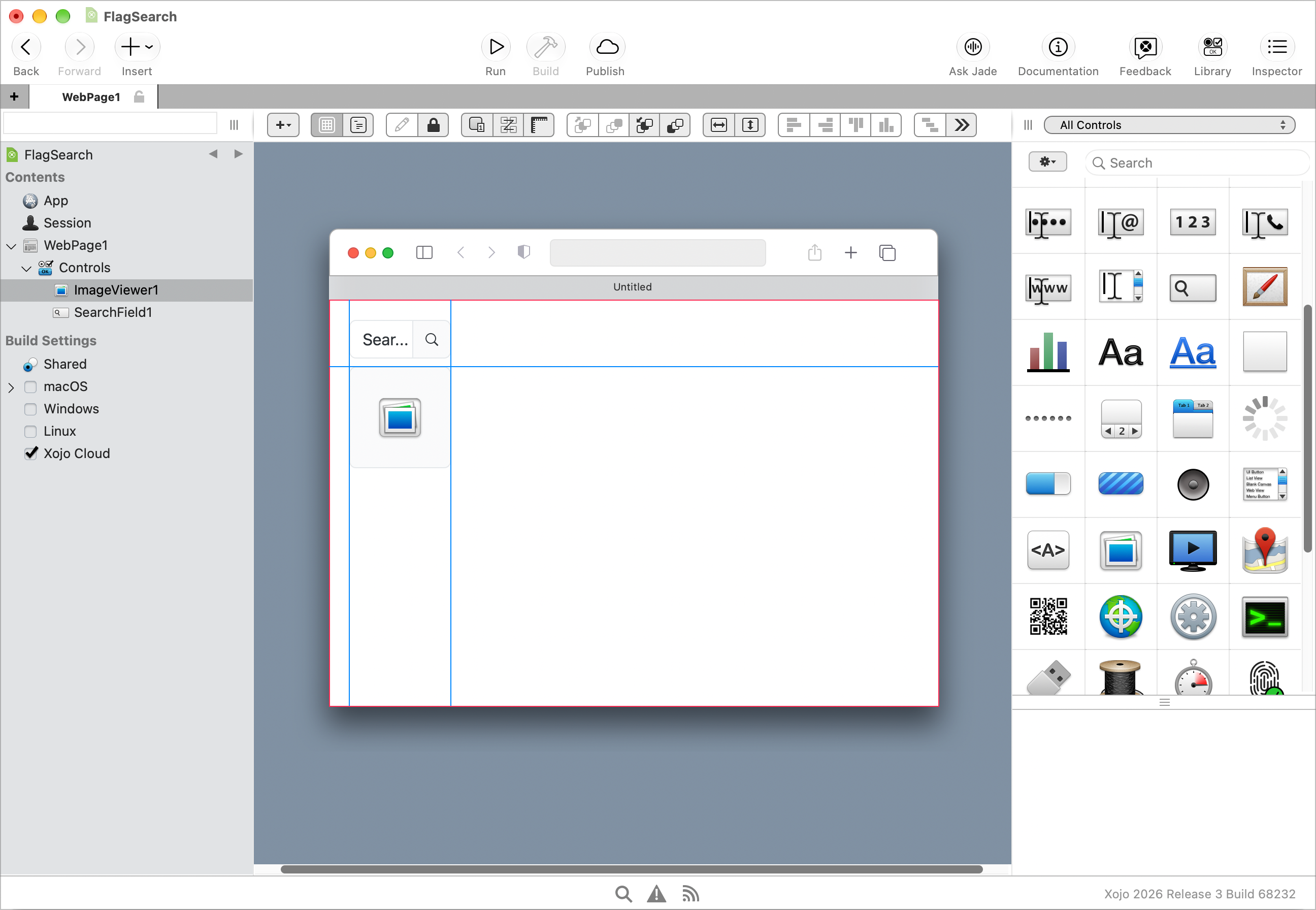
Task: Enable the Linux build target checkbox
Action: tap(30, 432)
